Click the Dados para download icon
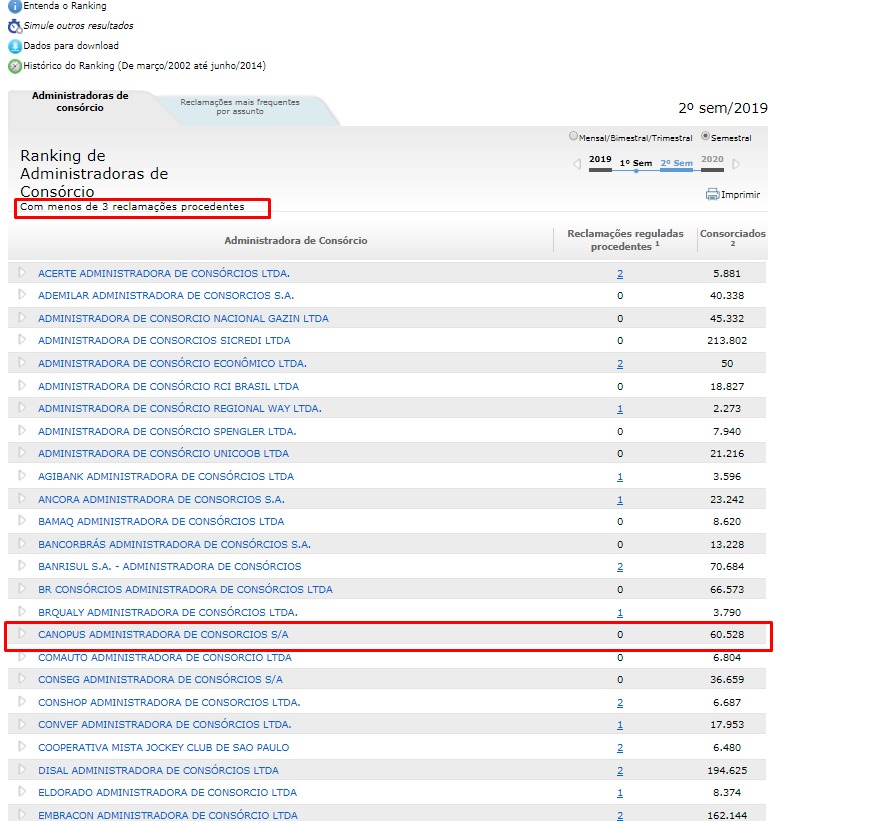The height and width of the screenshot is (821, 877). coord(14,46)
